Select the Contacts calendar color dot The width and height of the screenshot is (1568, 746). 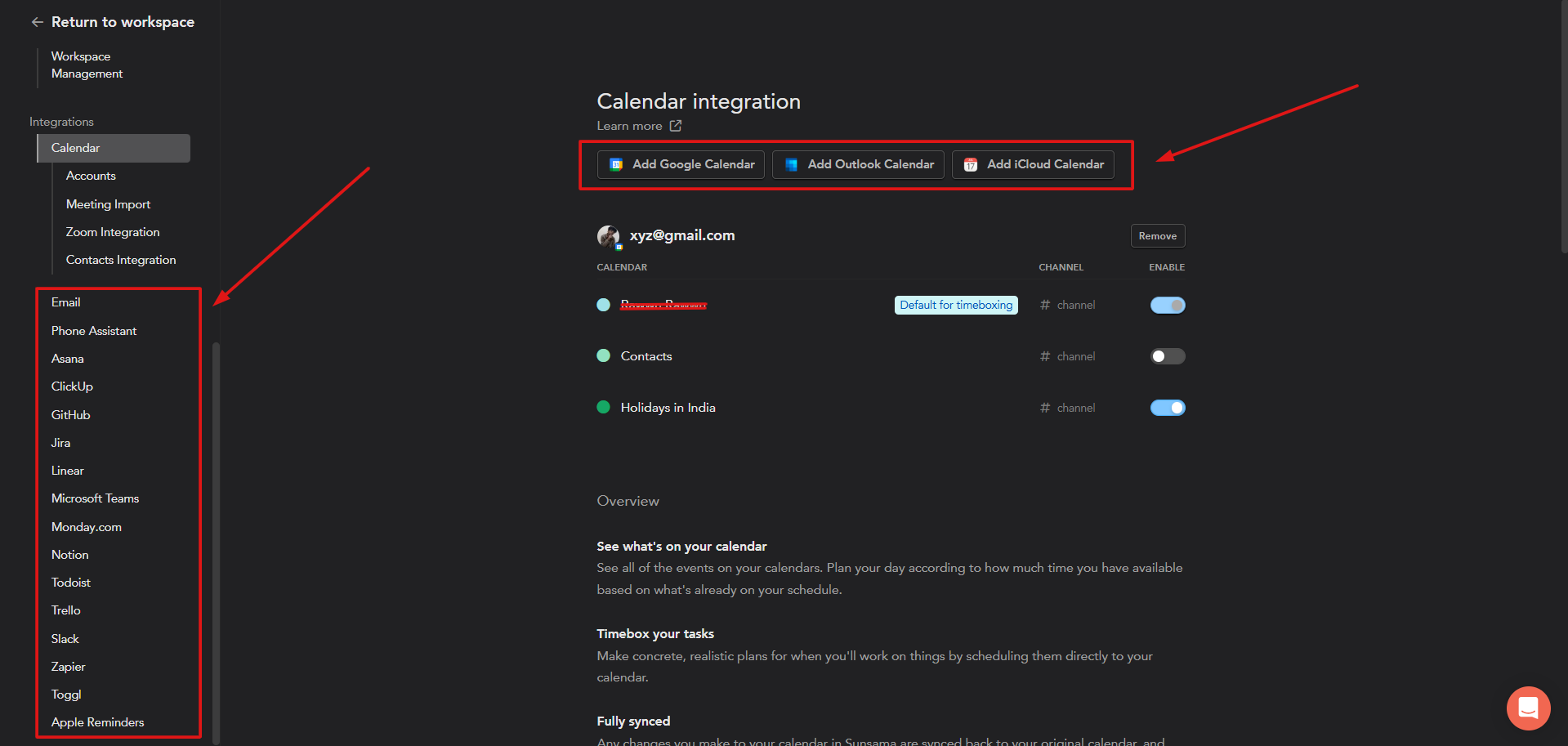604,355
